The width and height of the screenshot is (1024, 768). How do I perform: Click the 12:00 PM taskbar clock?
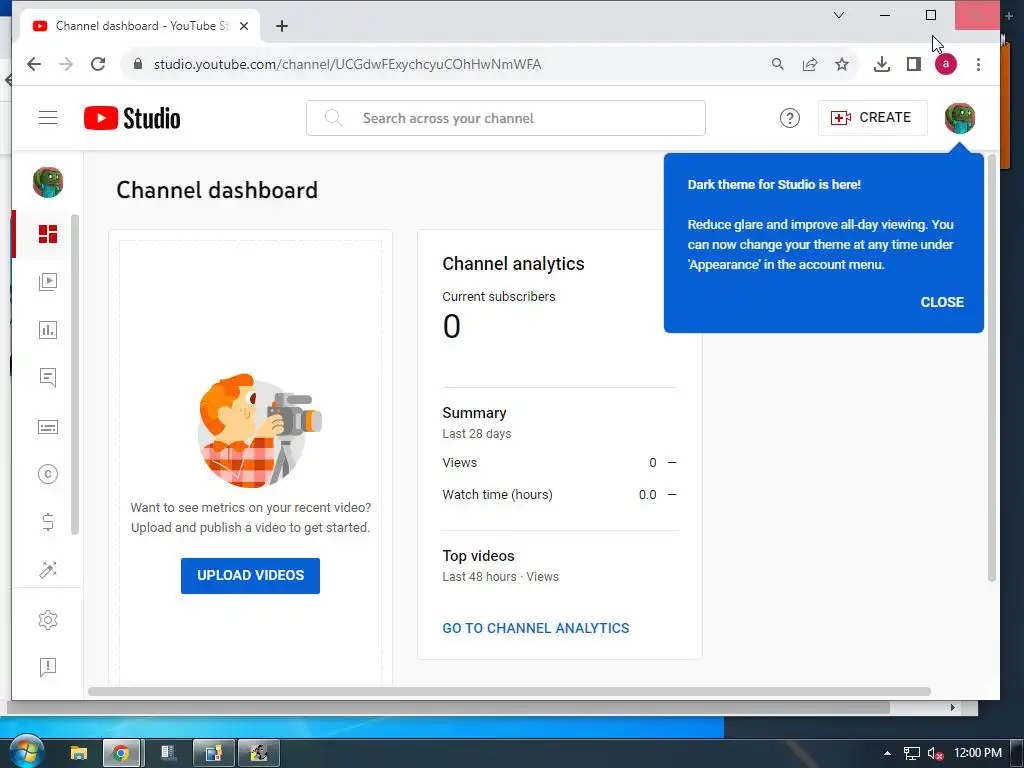click(978, 753)
